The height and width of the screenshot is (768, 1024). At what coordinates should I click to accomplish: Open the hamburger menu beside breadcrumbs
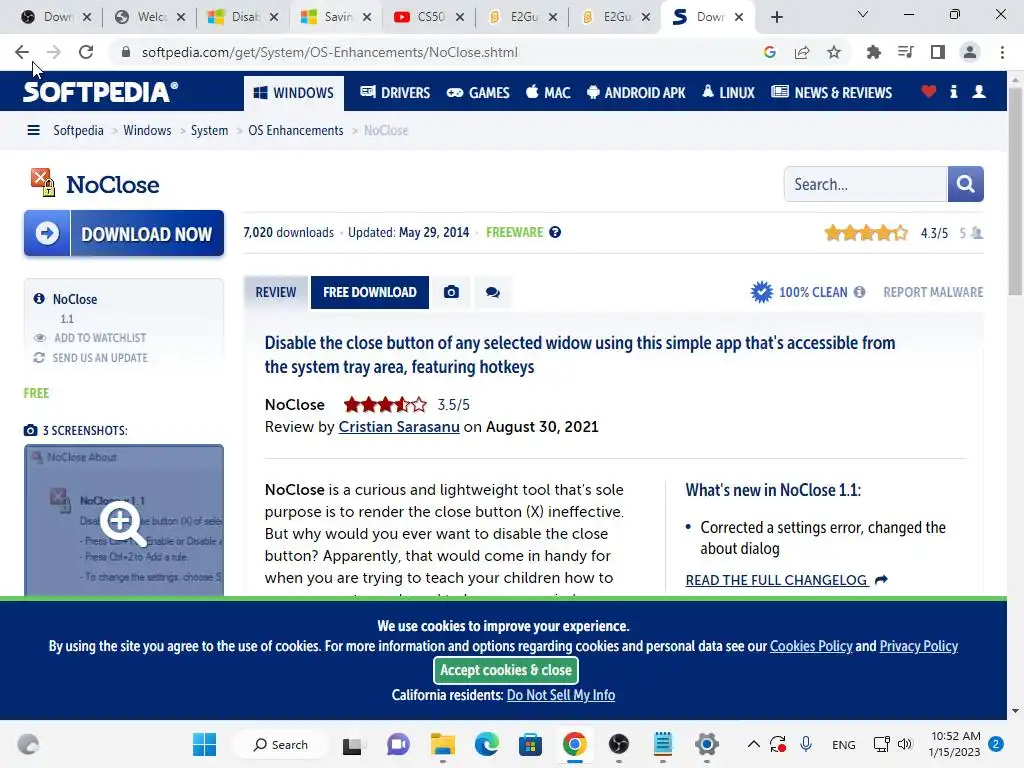[33, 131]
